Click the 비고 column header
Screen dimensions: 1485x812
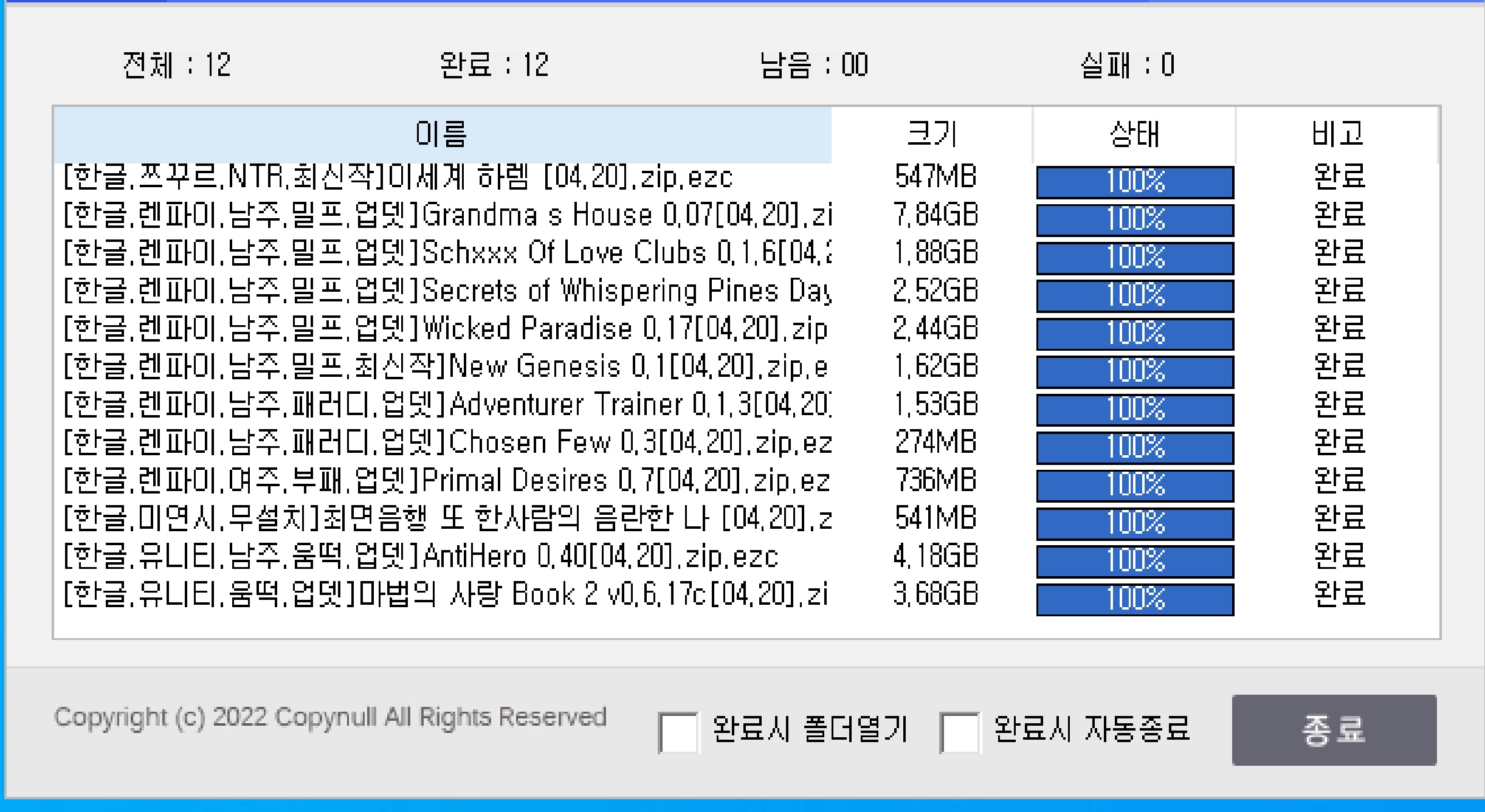[x=1337, y=134]
